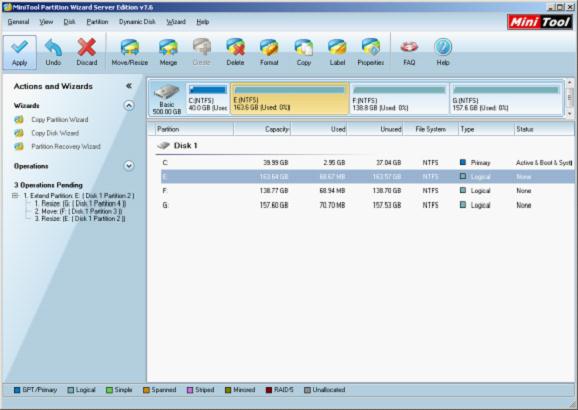Discard pending changes with red X icon
578x410 pixels.
[87, 47]
